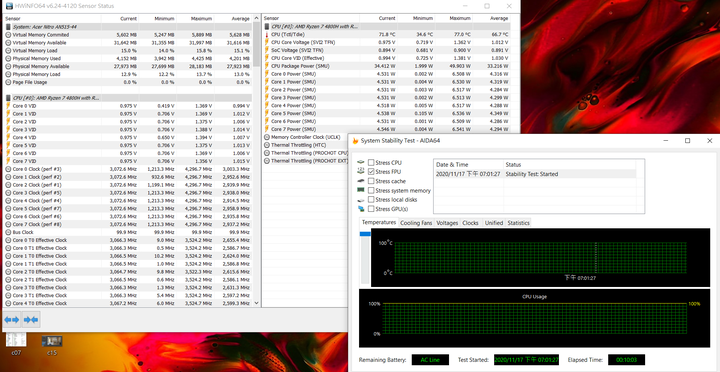Click the icon beside Virtual Memory Commited

(8, 35)
